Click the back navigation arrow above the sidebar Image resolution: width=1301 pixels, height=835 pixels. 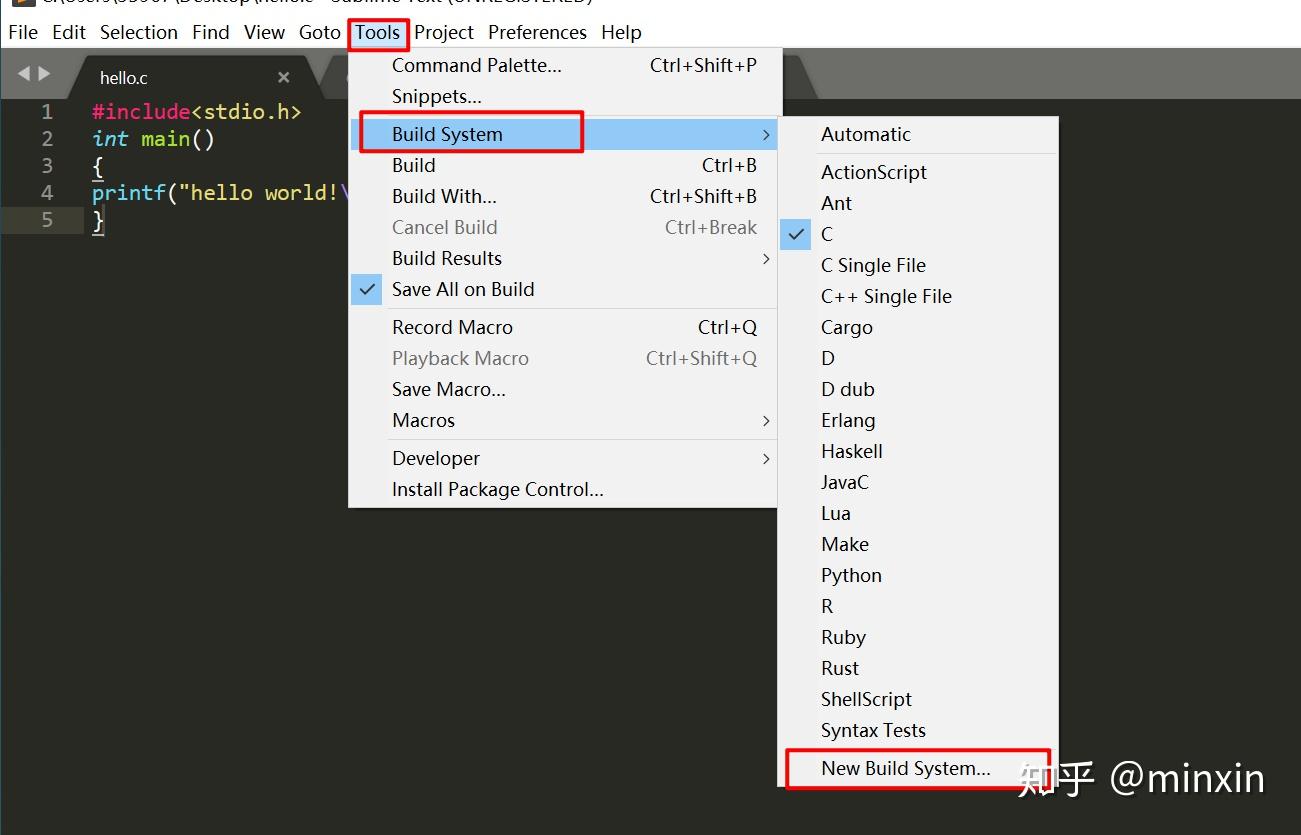point(23,72)
